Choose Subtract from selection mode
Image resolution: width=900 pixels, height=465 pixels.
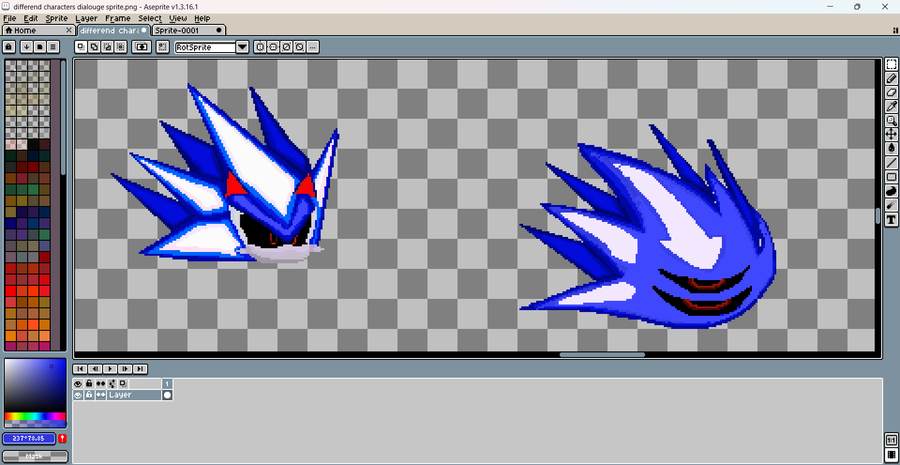[108, 47]
